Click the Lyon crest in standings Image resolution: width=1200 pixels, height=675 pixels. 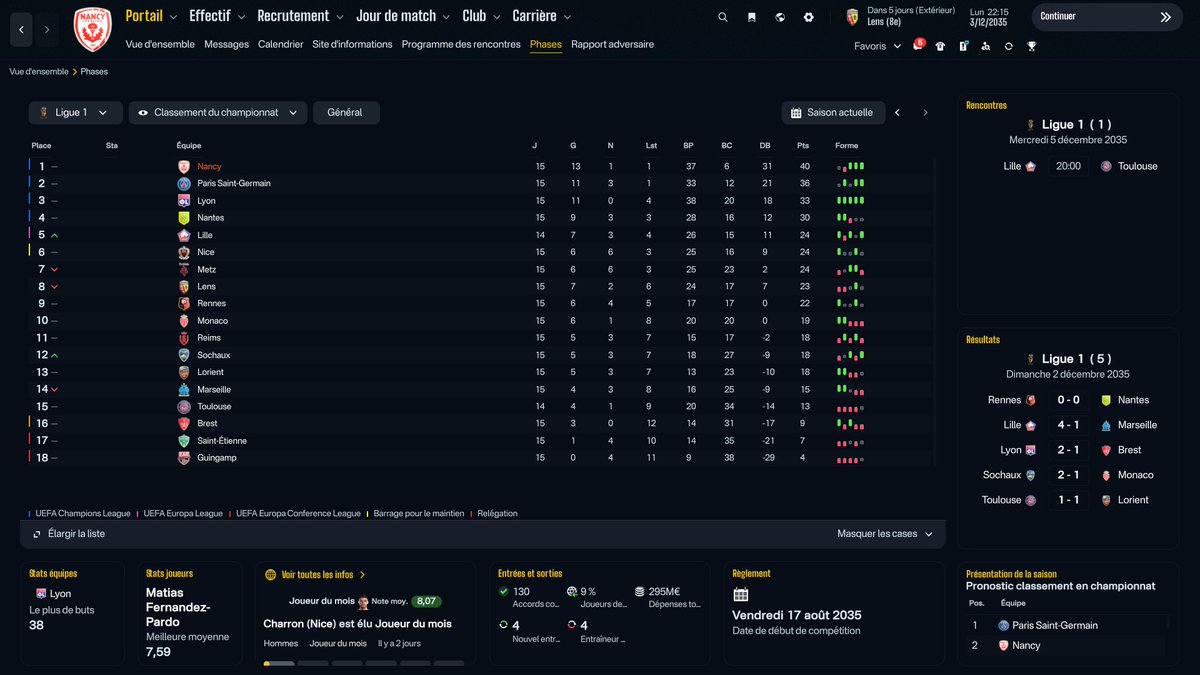tap(184, 201)
